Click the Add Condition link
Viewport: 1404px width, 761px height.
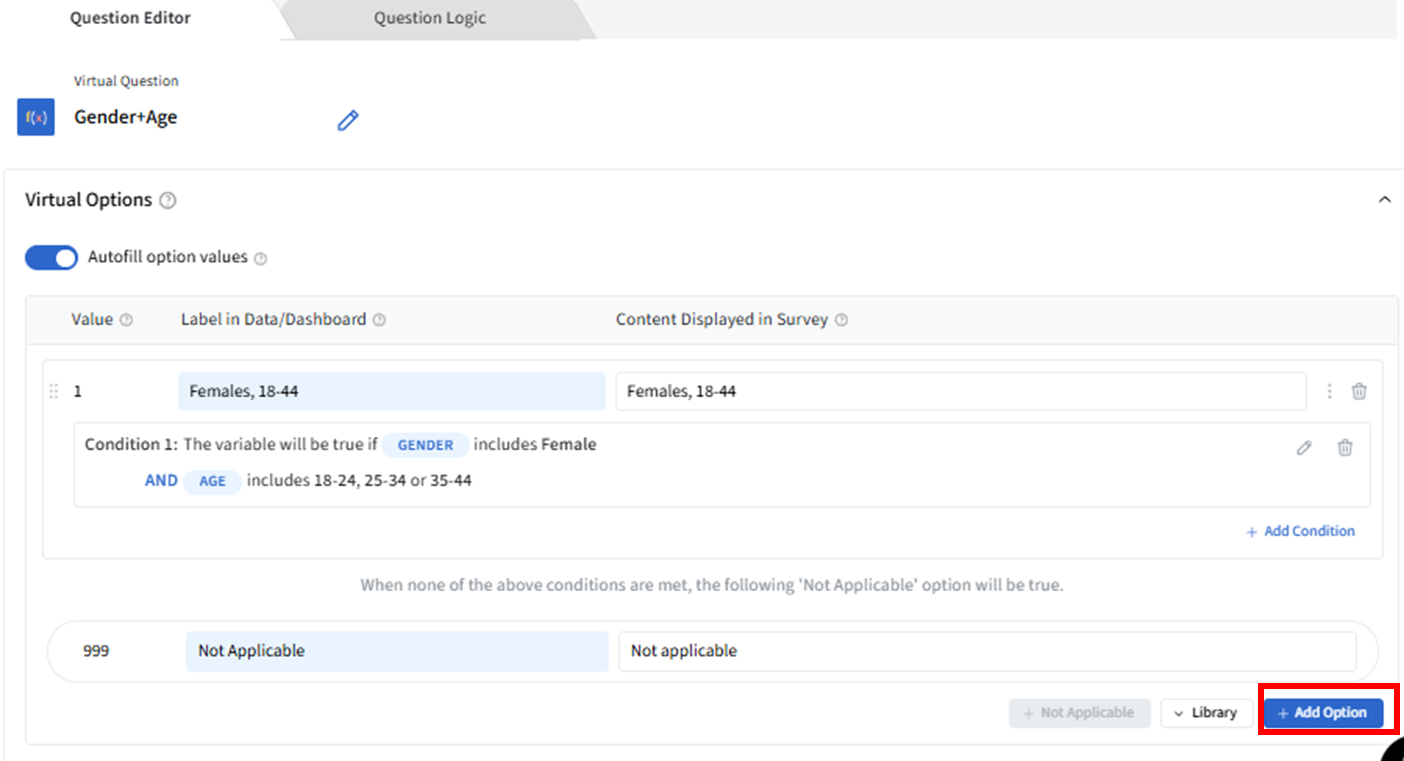point(1300,531)
